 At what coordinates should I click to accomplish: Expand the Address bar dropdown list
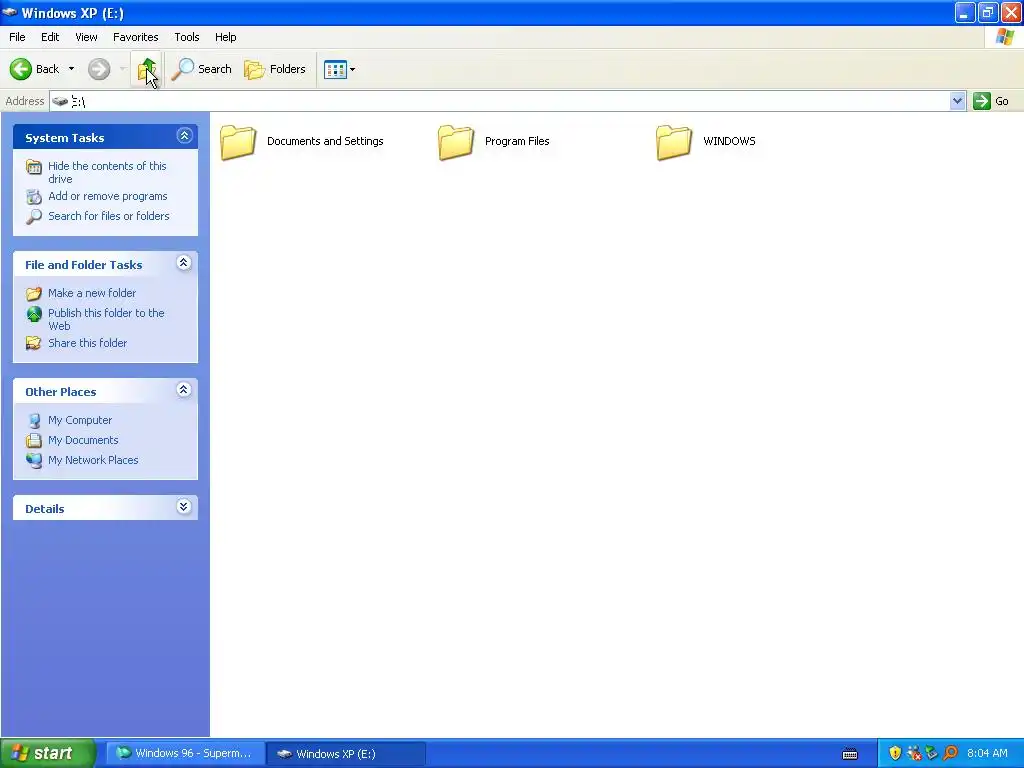point(957,101)
